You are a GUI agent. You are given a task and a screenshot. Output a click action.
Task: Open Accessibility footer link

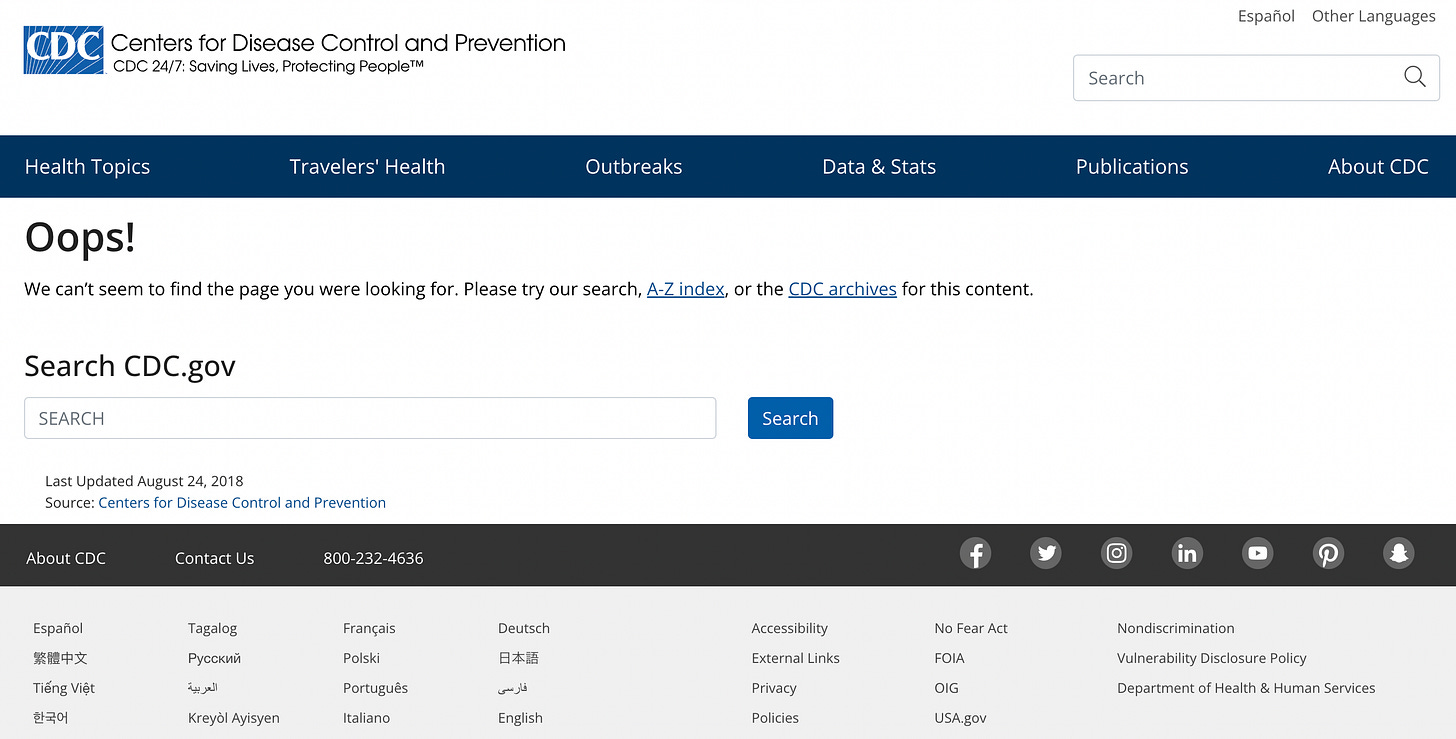790,628
